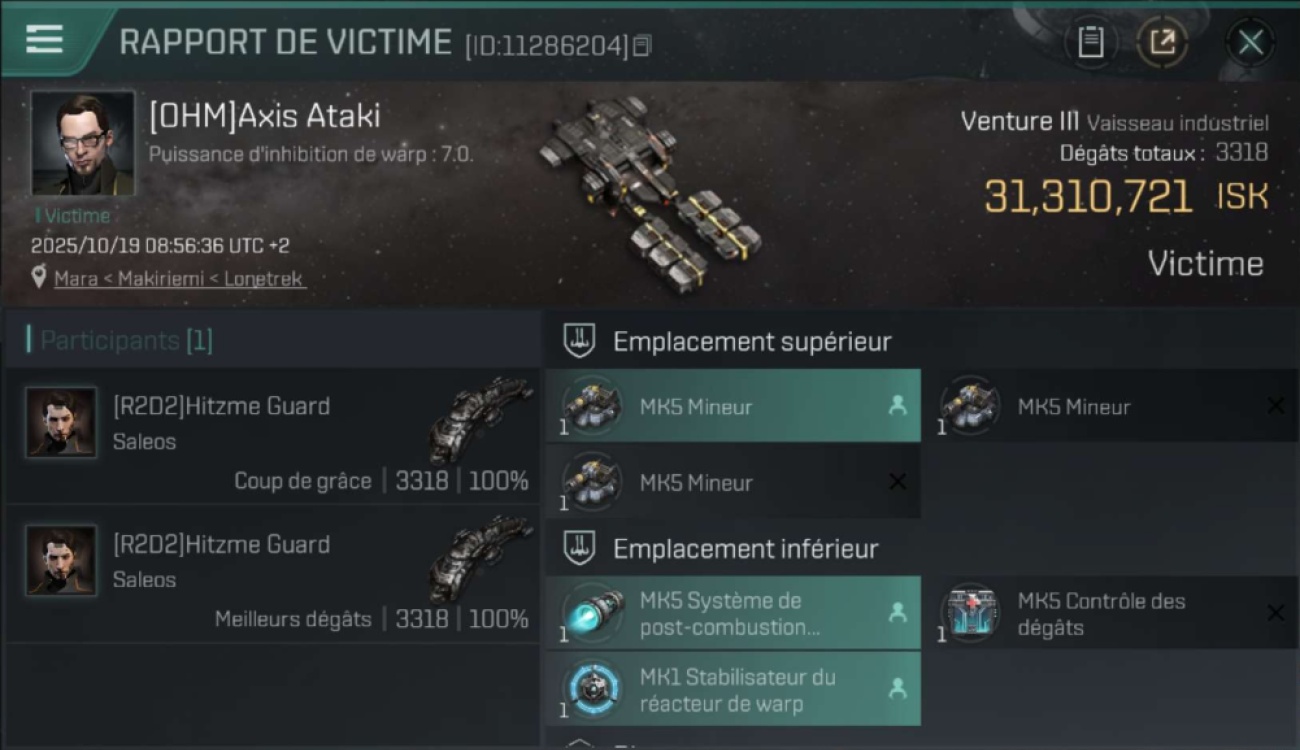Viewport: 1300px width, 750px height.
Task: Open the hamburger menu icon
Action: 44,39
